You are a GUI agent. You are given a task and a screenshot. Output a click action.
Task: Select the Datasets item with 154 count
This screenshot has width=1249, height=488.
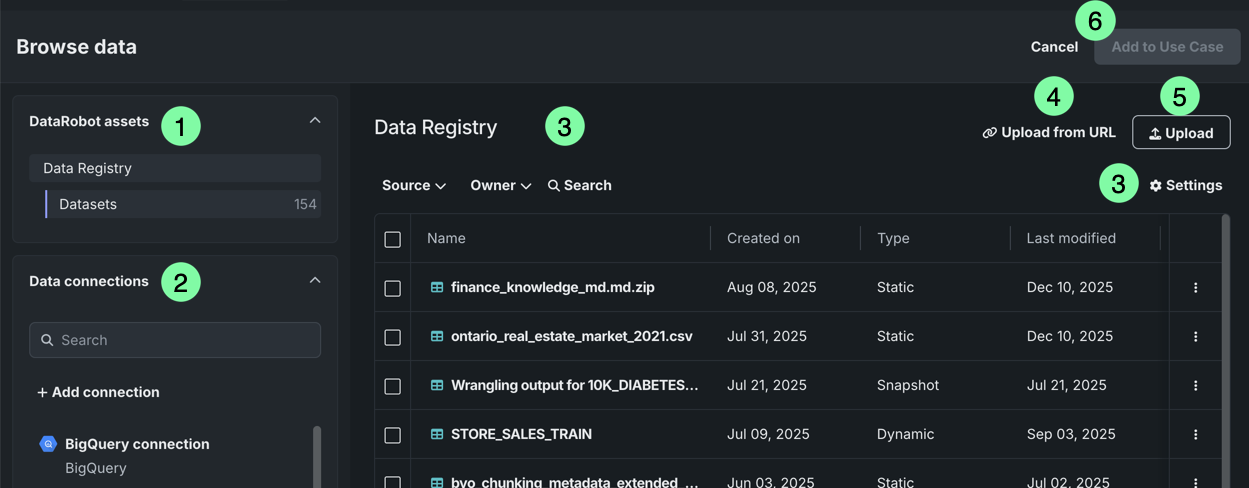point(183,204)
